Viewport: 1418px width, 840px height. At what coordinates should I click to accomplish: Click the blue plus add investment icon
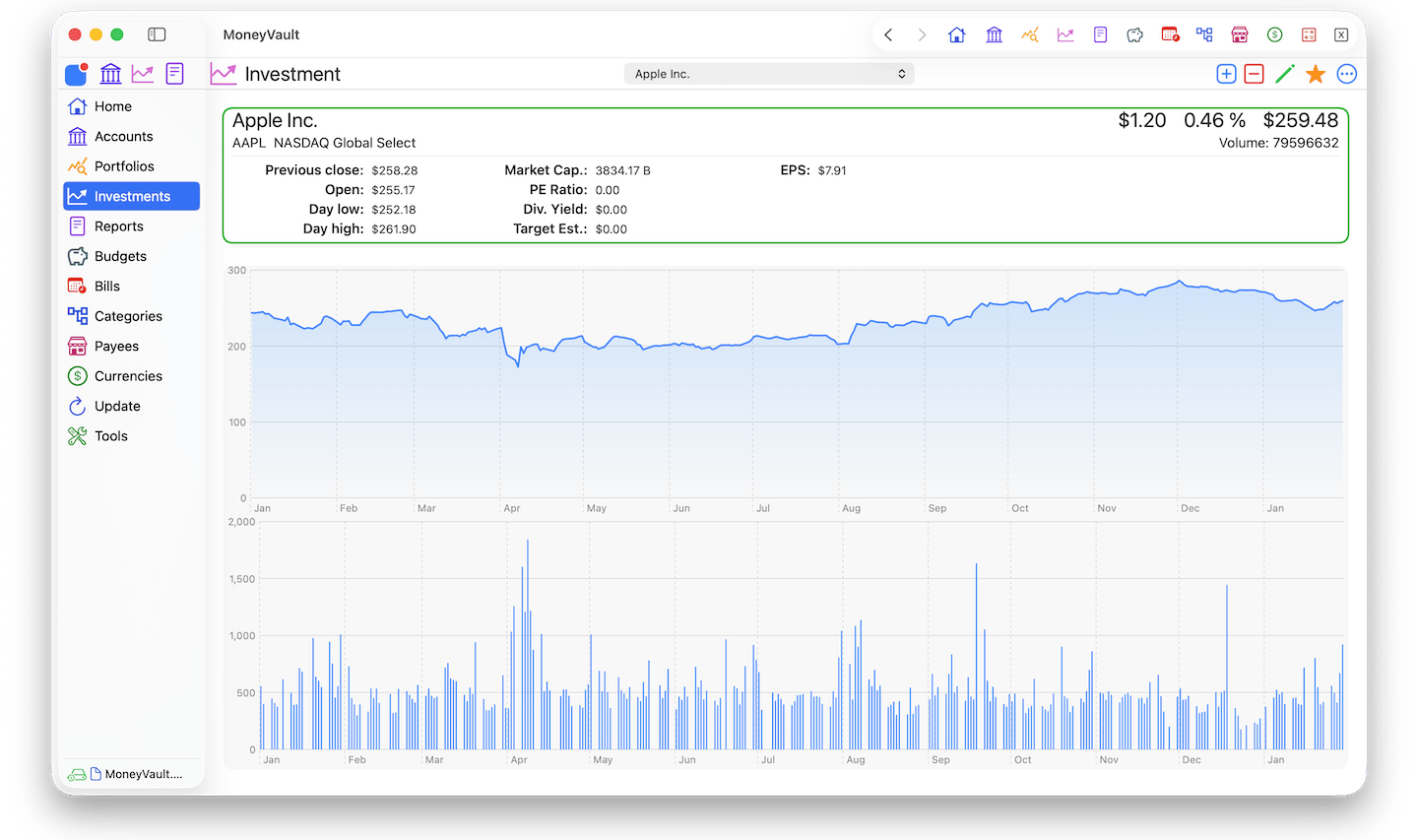1226,74
